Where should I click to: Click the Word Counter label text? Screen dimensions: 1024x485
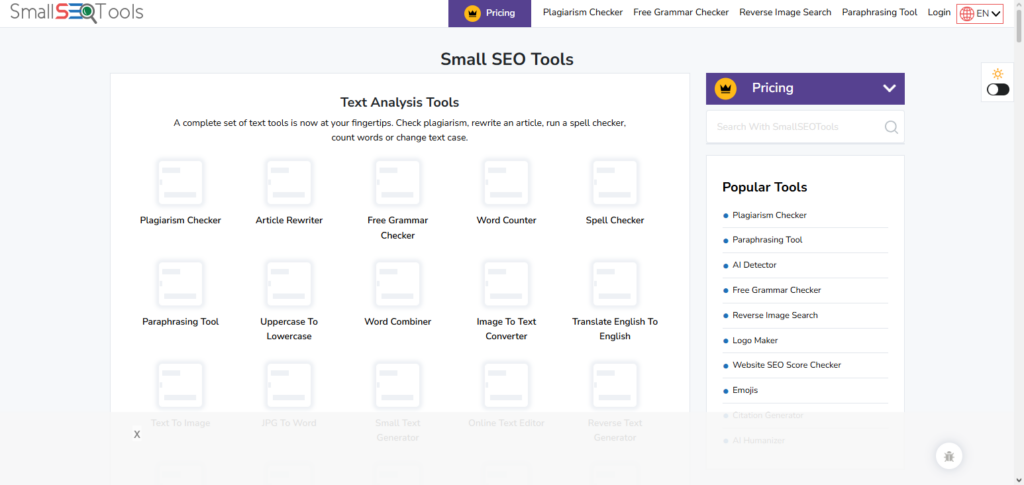click(x=506, y=221)
